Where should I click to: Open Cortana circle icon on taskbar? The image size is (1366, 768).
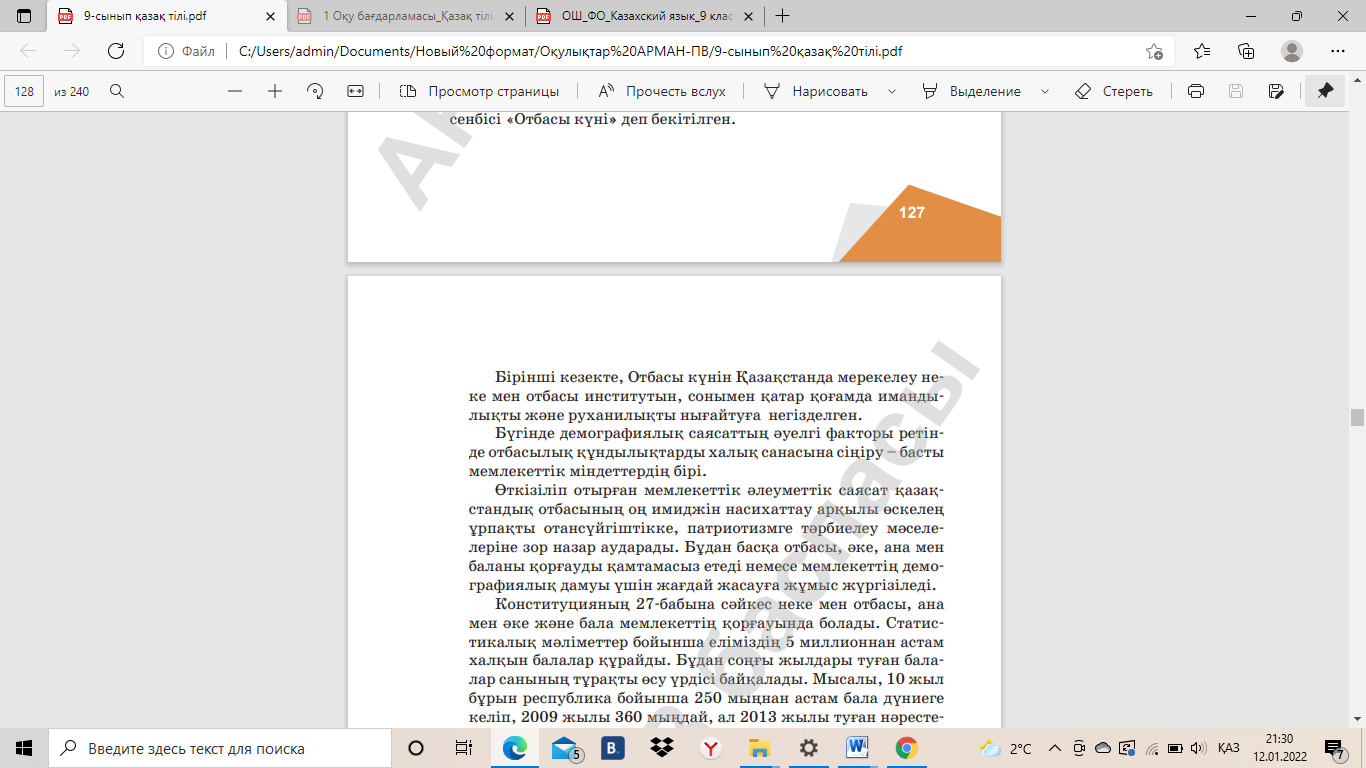(x=416, y=748)
